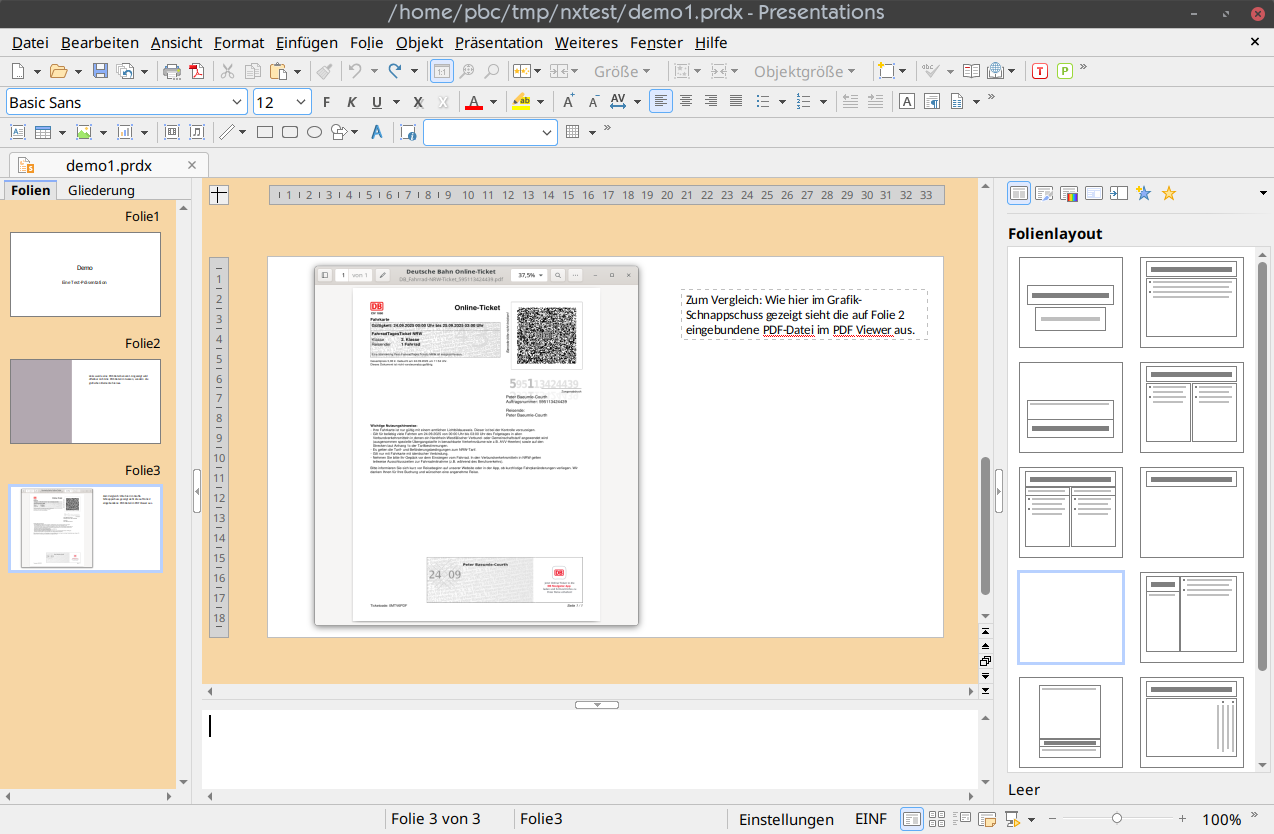Click the zoom slider handle
Screen dimensions: 1274x834
point(1117,818)
